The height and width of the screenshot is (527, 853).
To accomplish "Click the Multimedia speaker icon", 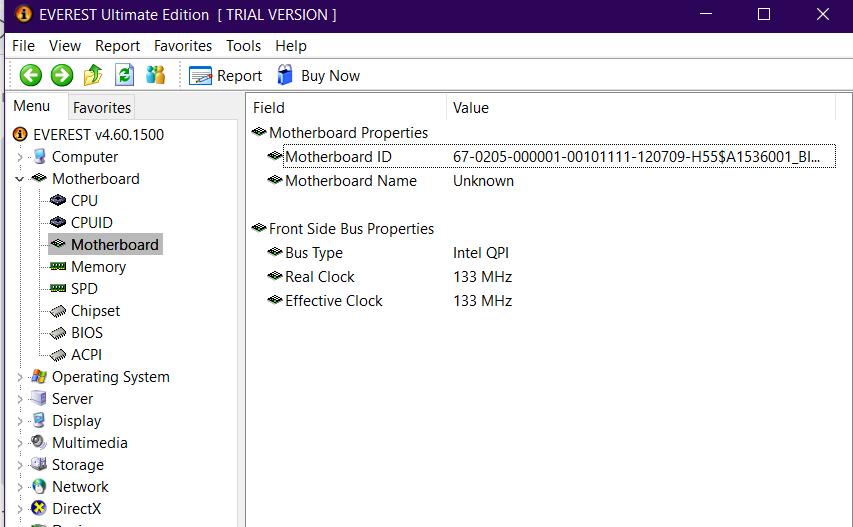I will pos(39,442).
